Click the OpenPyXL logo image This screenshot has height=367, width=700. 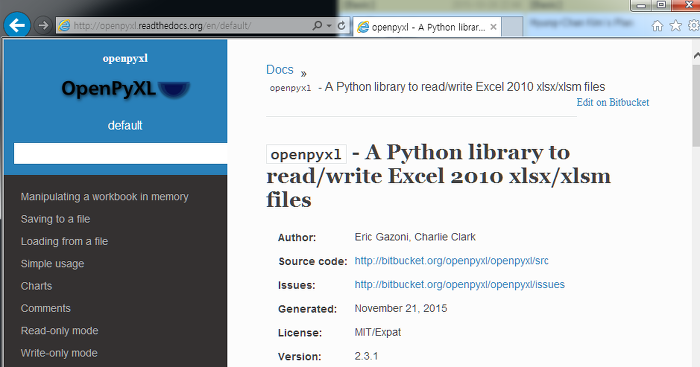tap(125, 89)
